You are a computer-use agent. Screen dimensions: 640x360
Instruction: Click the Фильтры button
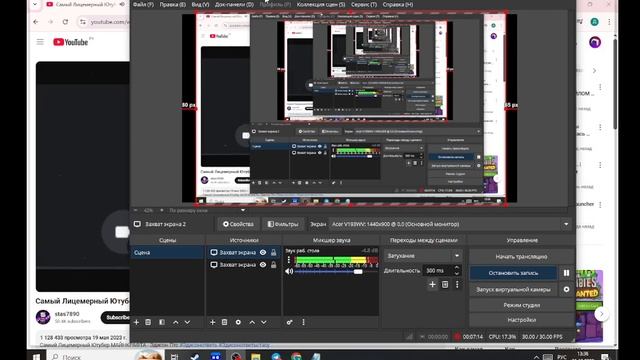click(x=283, y=224)
